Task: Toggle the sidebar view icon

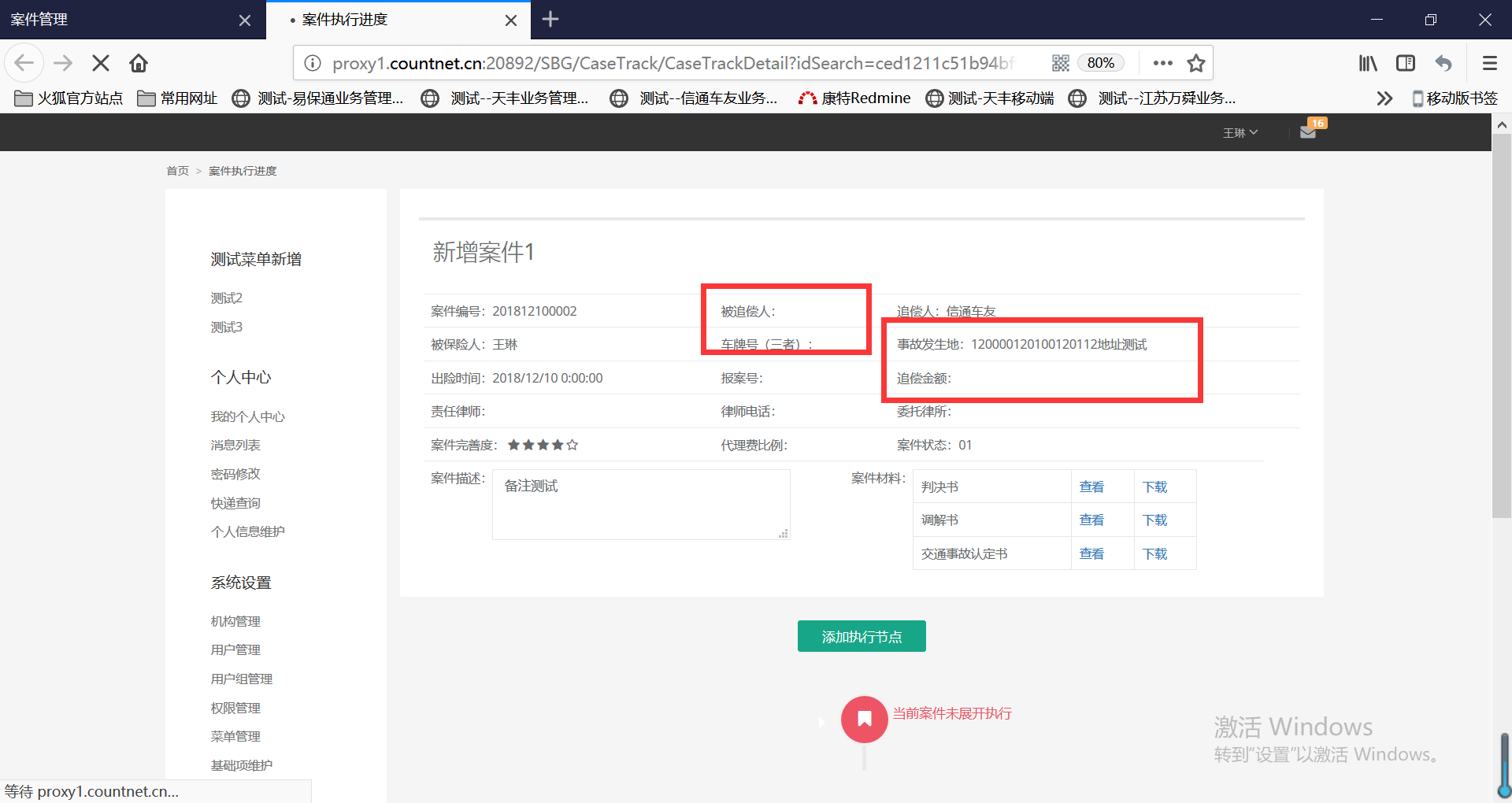Action: (1406, 63)
